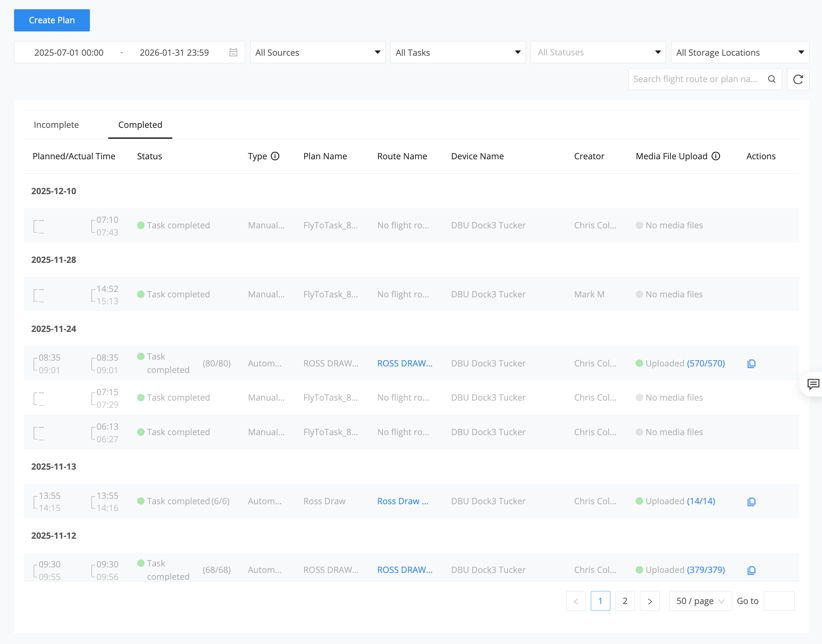Viewport: 822px width, 644px height.
Task: Select the Completed tab
Action: pos(140,125)
